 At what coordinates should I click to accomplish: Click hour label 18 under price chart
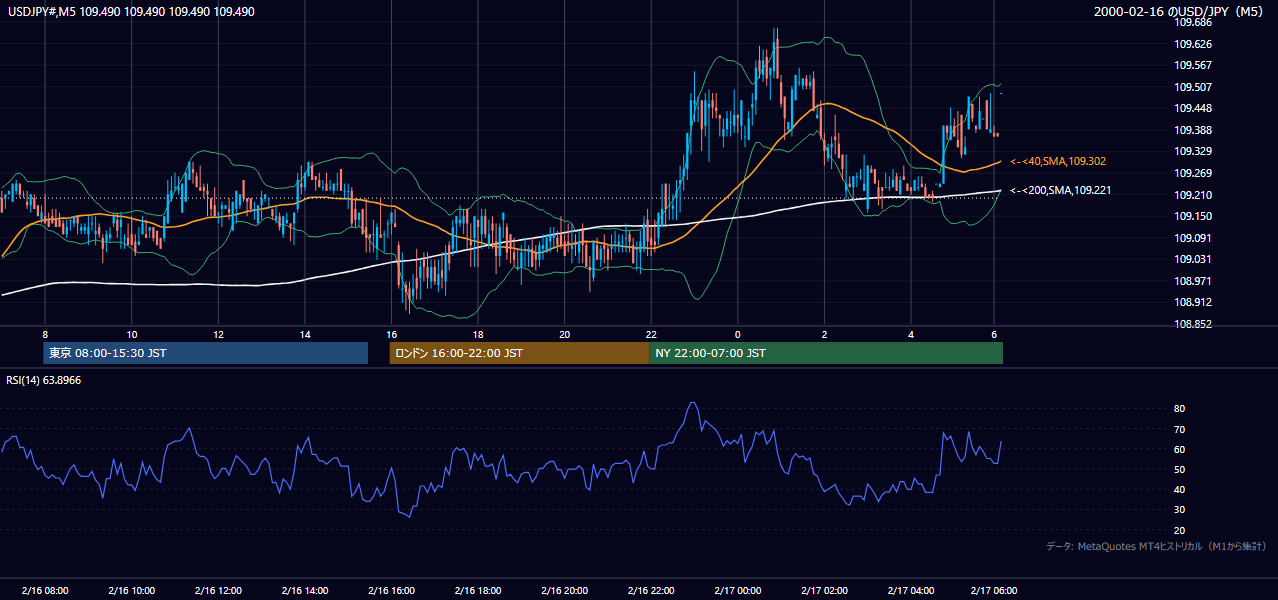click(478, 334)
